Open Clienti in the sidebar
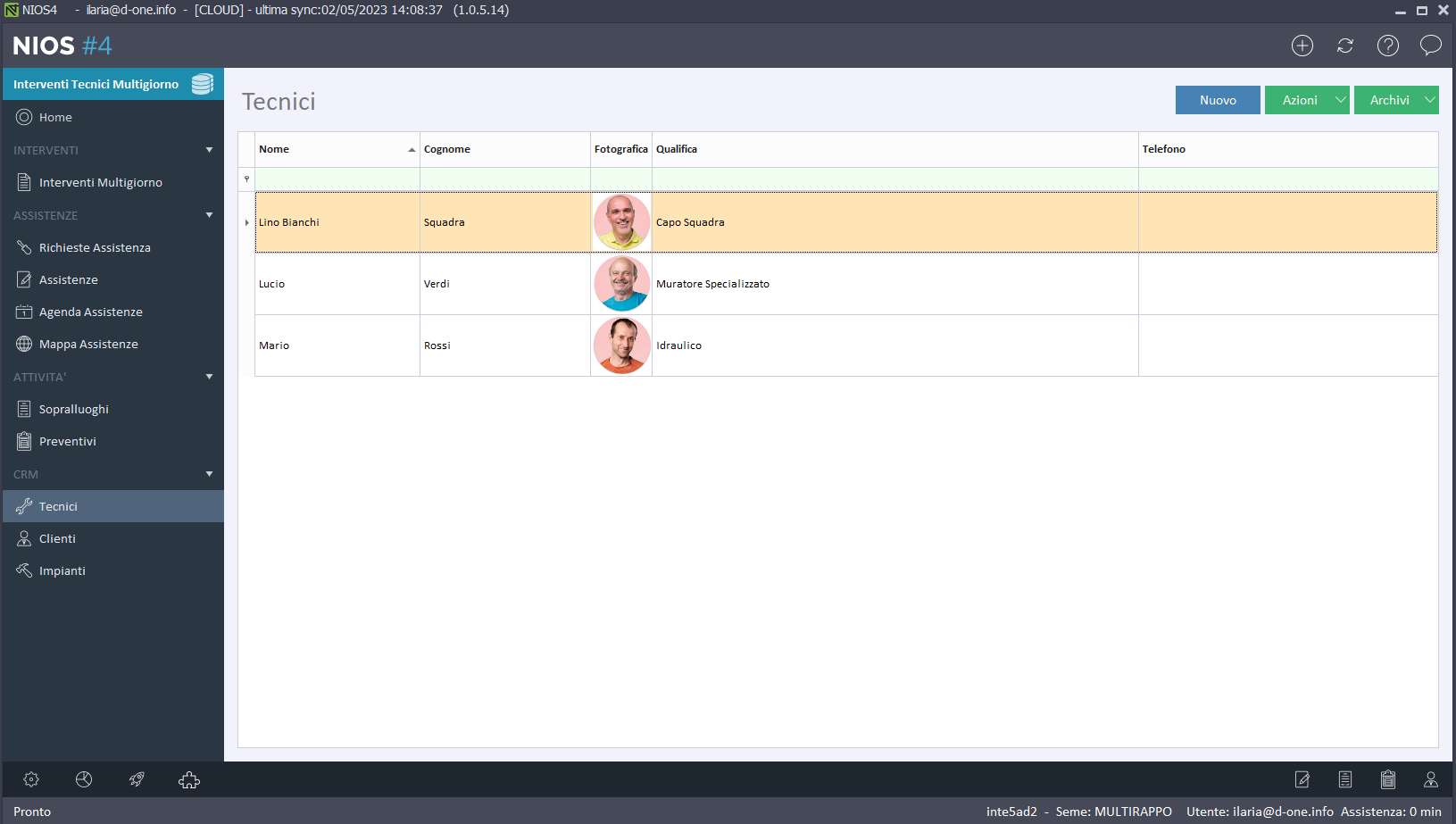The height and width of the screenshot is (824, 1456). click(57, 538)
